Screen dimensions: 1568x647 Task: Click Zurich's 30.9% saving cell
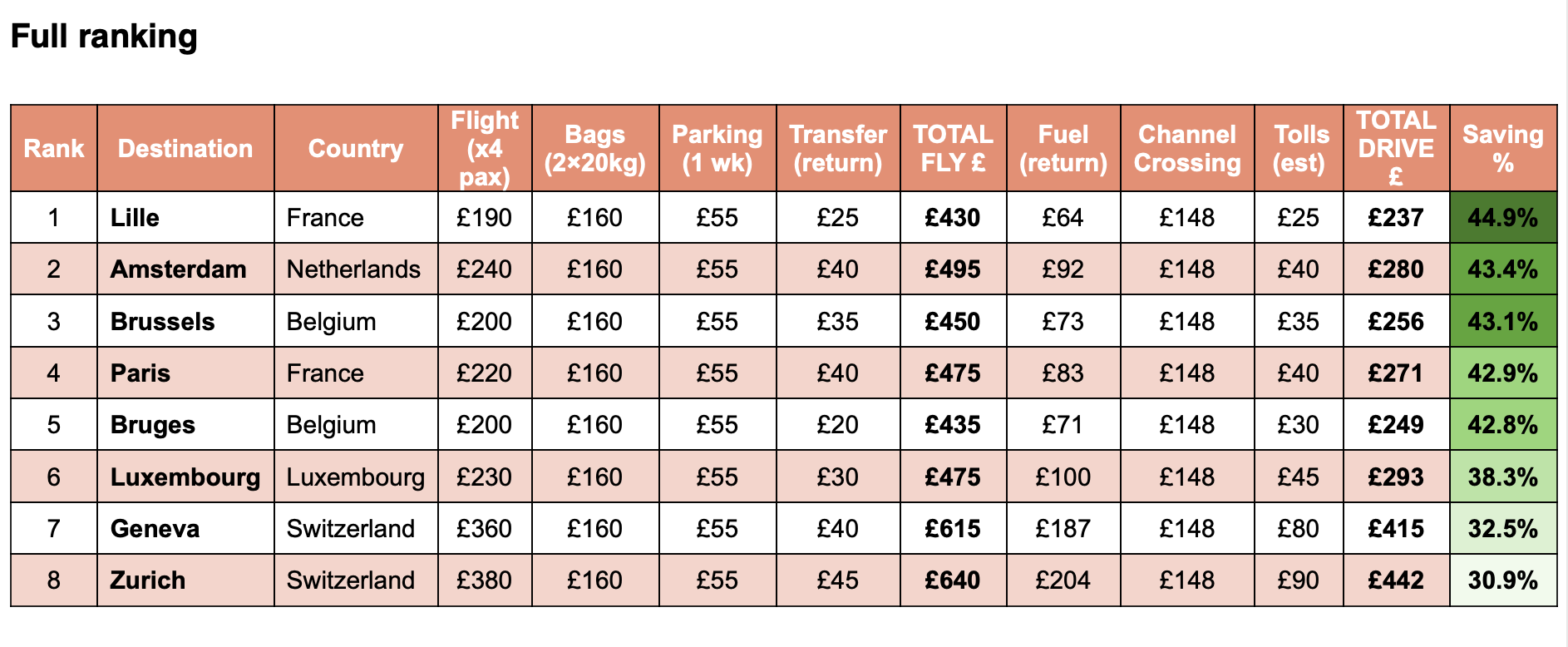point(1503,580)
